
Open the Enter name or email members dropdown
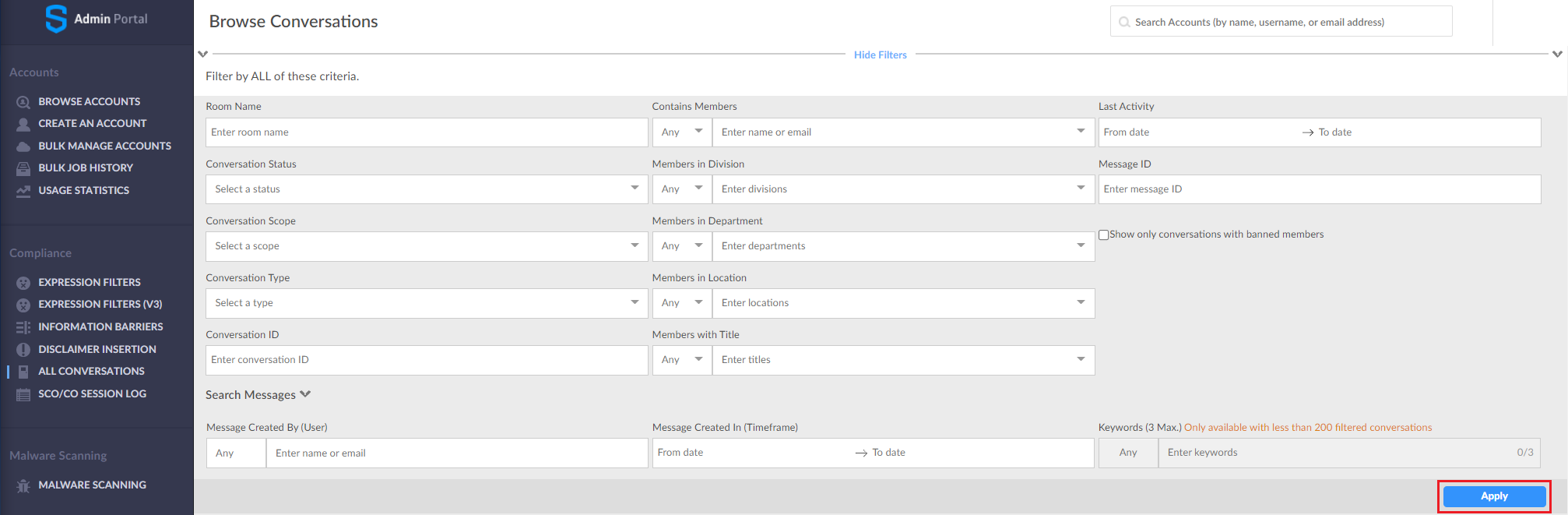904,132
